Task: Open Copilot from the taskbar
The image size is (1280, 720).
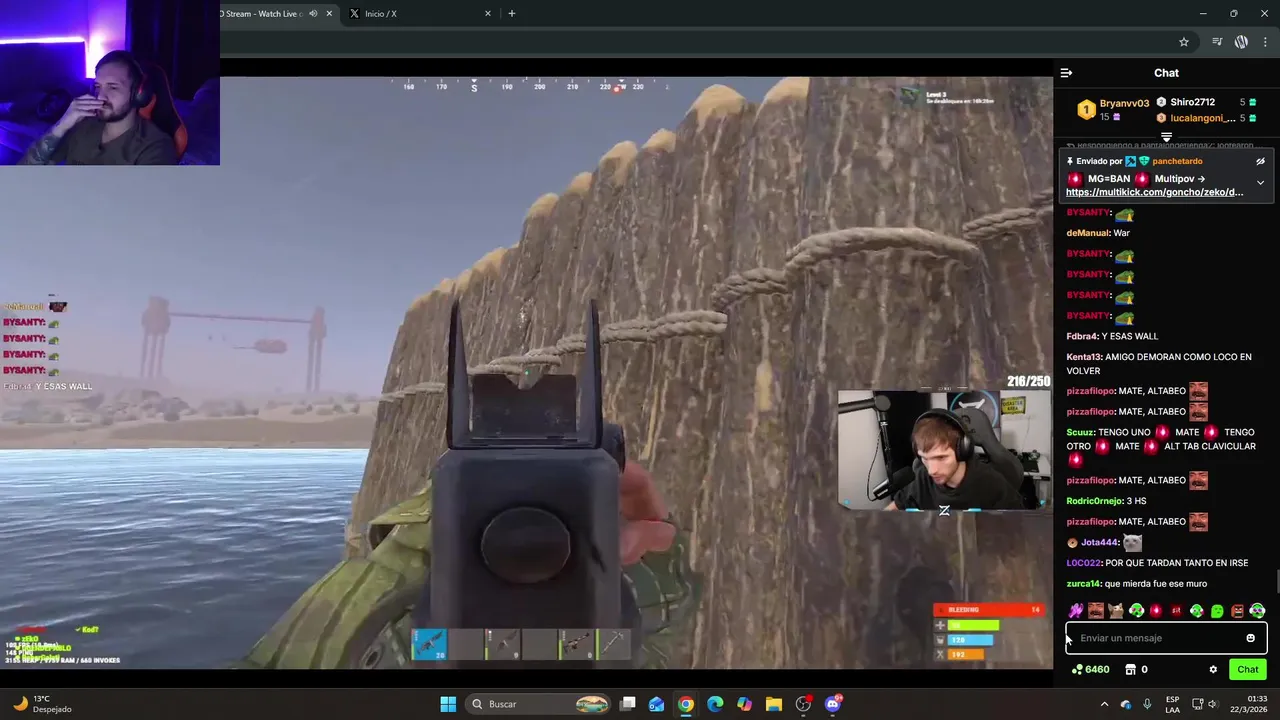Action: 744,704
